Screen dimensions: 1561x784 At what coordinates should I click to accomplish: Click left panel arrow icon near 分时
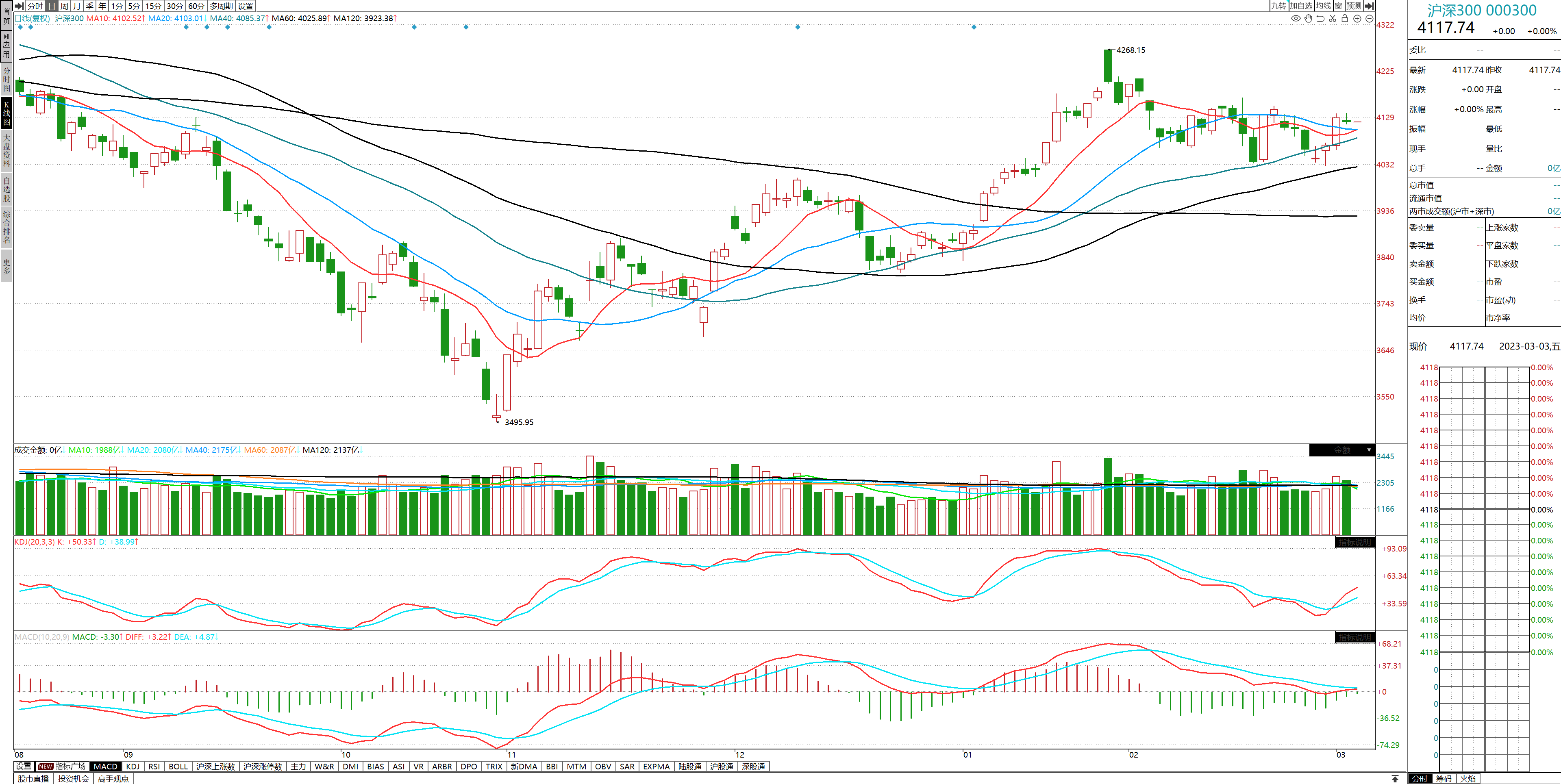(x=20, y=5)
